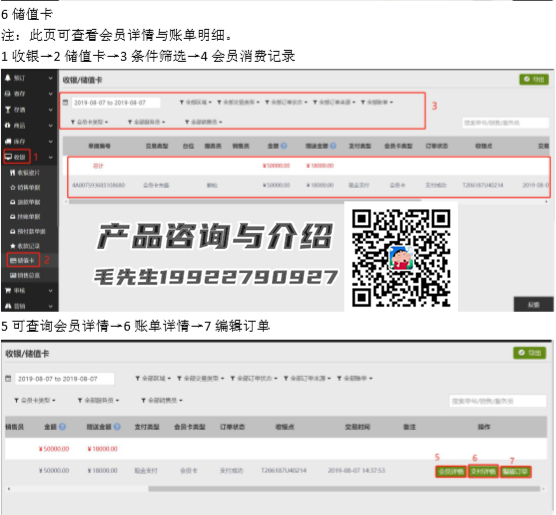Click the card icon beside 储值卡 in the sidebar
The width and height of the screenshot is (556, 515).
tap(13, 260)
